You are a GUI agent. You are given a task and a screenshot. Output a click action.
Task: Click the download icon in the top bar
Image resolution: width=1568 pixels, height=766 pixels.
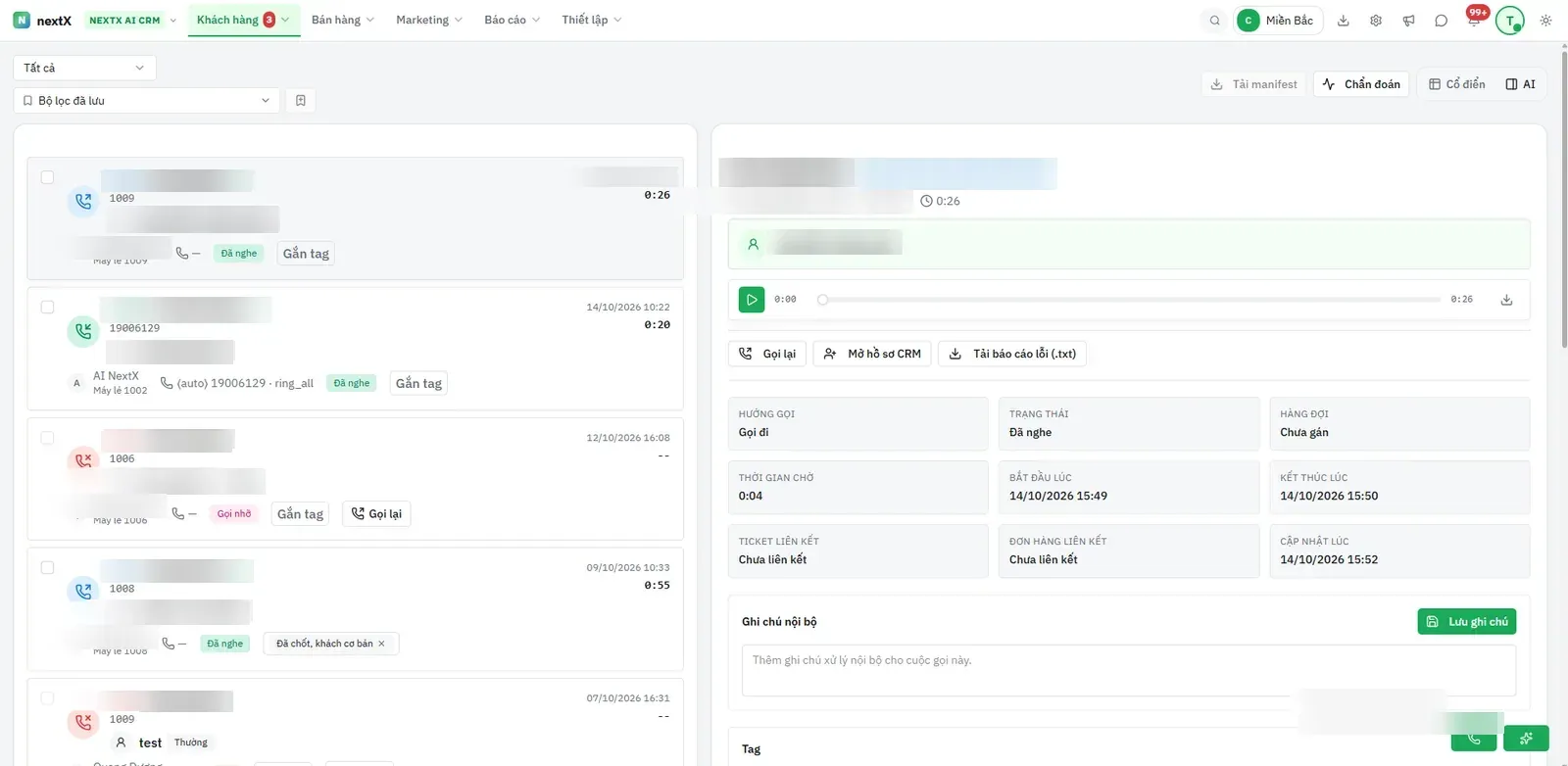tap(1344, 21)
